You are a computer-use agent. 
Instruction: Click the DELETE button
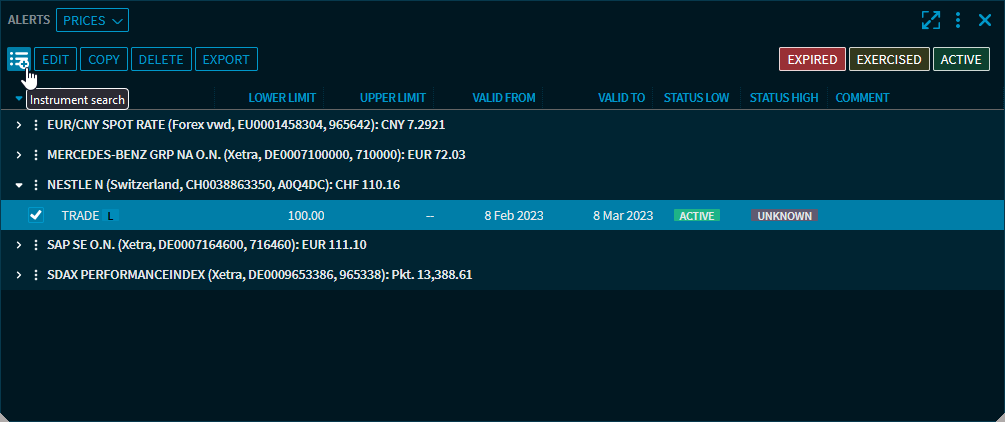pyautogui.click(x=161, y=59)
